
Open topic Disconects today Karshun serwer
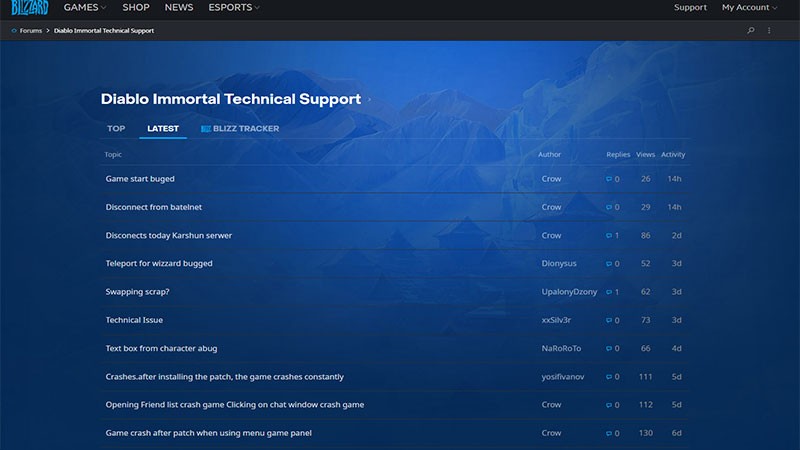[168, 235]
